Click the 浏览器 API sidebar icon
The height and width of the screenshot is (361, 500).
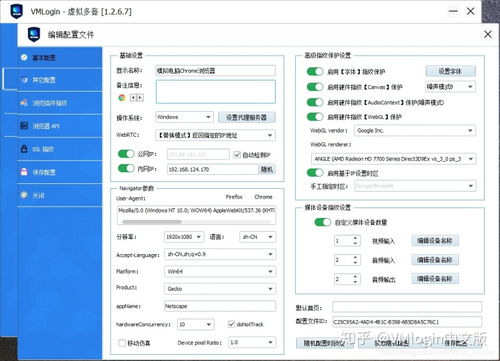click(24, 126)
